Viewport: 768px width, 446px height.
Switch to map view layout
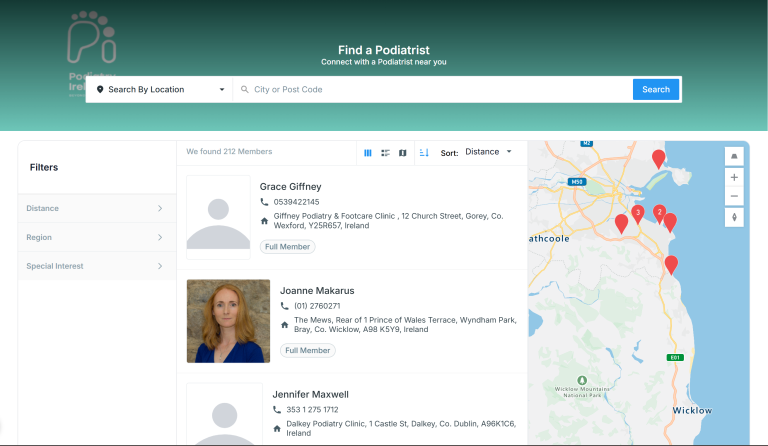(x=403, y=153)
